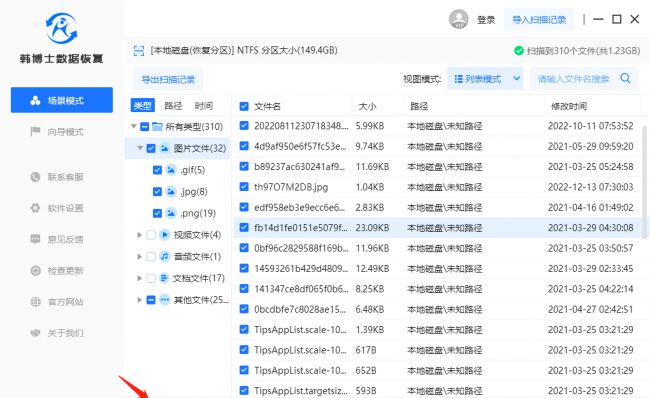Expand the 音频文件(1) tree node
650x398 pixels.
click(x=140, y=256)
